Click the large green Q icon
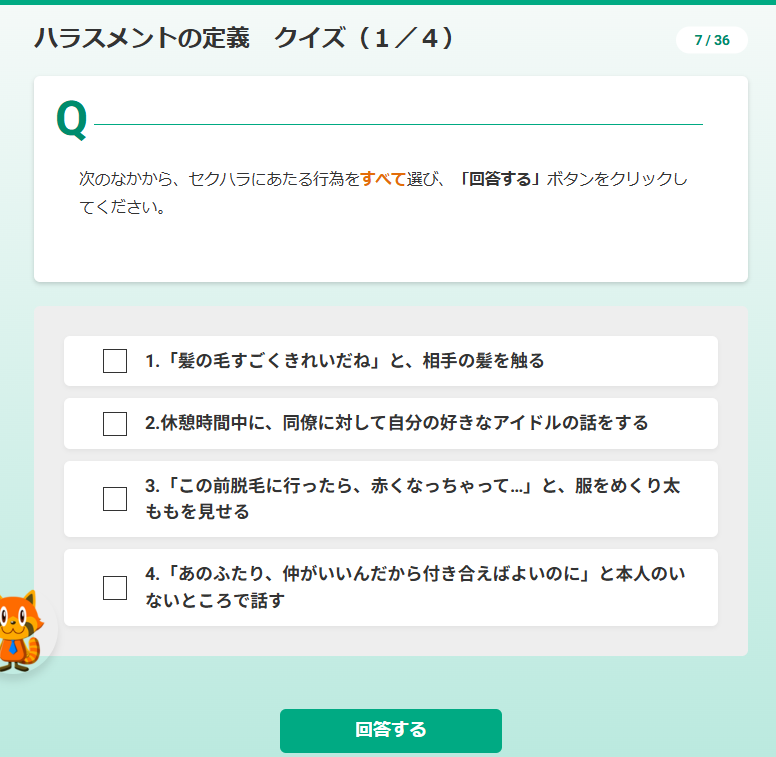Viewport: 776px width, 757px height. (72, 119)
